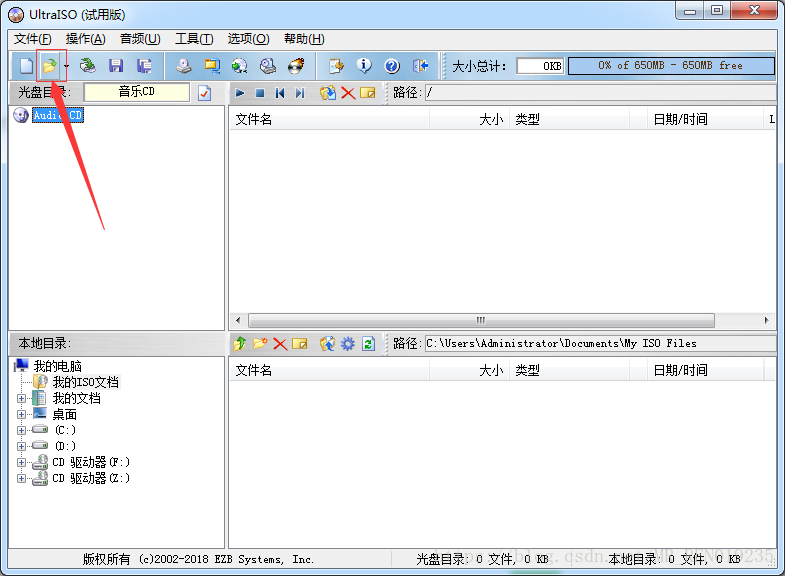Click the New blank document icon
This screenshot has height=576, width=785.
tap(26, 66)
